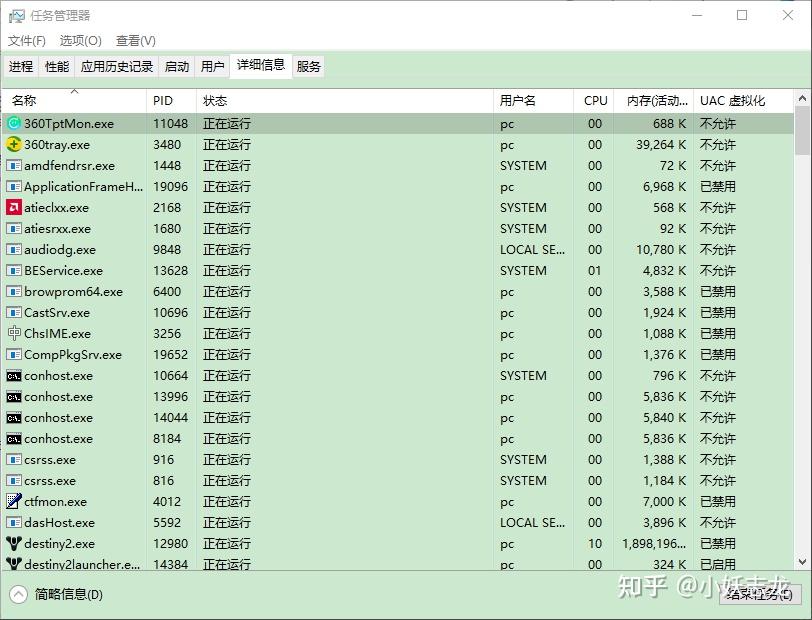Sort by the CPU column header
This screenshot has height=620, width=812.
point(593,100)
